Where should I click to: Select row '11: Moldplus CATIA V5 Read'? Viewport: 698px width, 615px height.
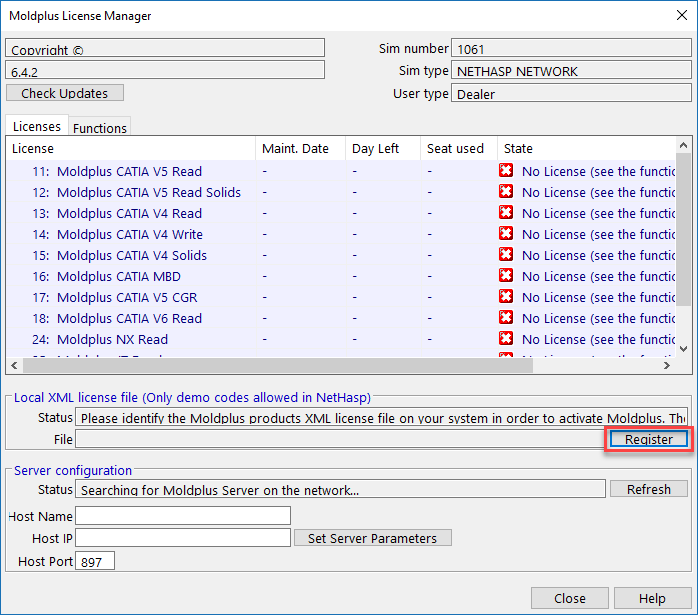pyautogui.click(x=341, y=171)
